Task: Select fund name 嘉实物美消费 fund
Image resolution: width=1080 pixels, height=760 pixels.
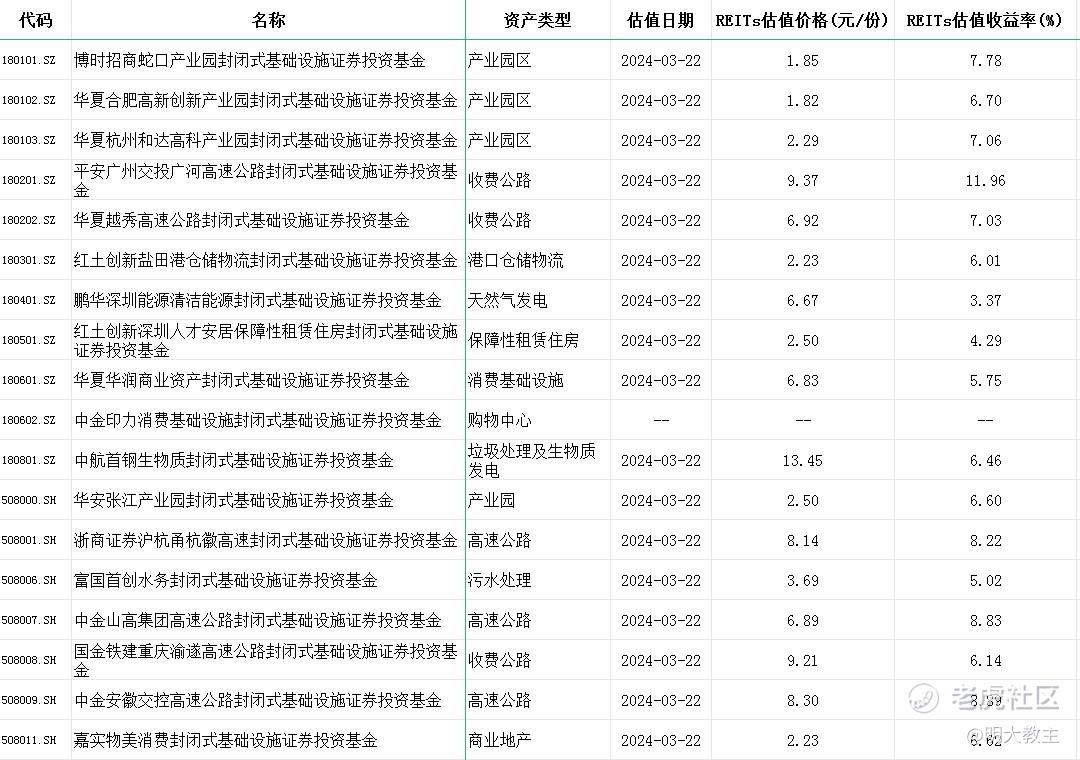Action: tap(225, 739)
